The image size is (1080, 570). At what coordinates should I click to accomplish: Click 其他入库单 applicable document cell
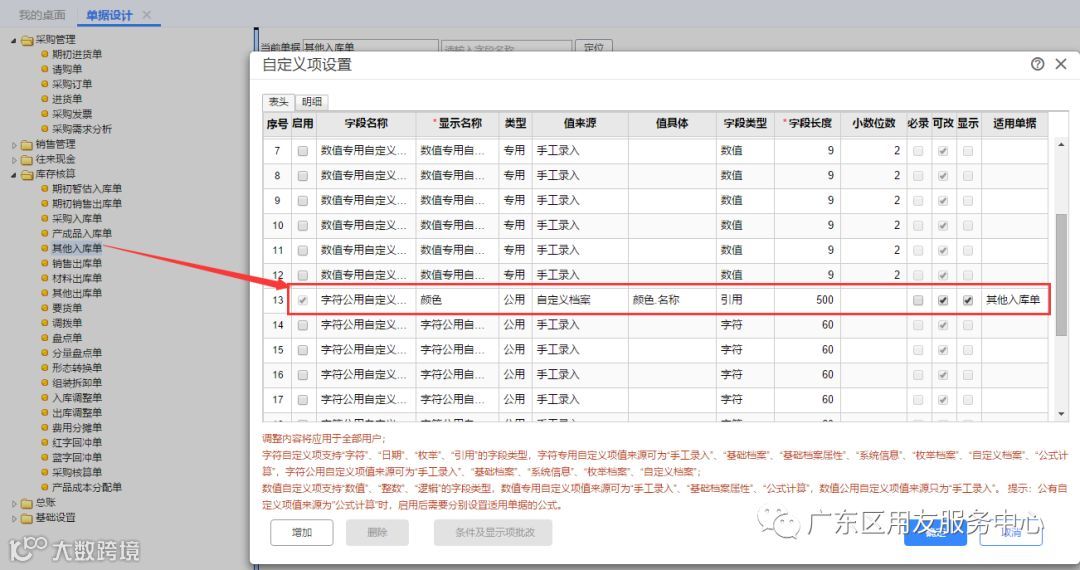tap(1015, 300)
